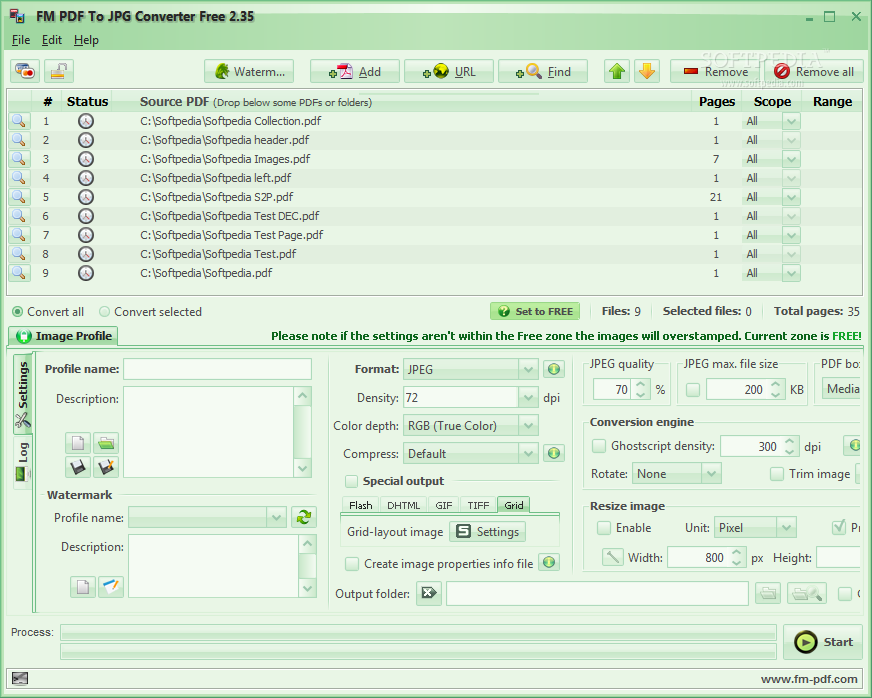
Task: Click the info icon next to Compress
Action: (553, 453)
